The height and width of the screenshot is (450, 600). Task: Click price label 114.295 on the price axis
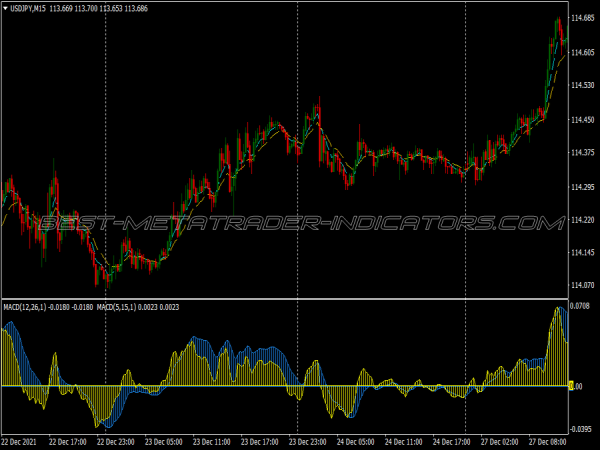click(x=583, y=187)
